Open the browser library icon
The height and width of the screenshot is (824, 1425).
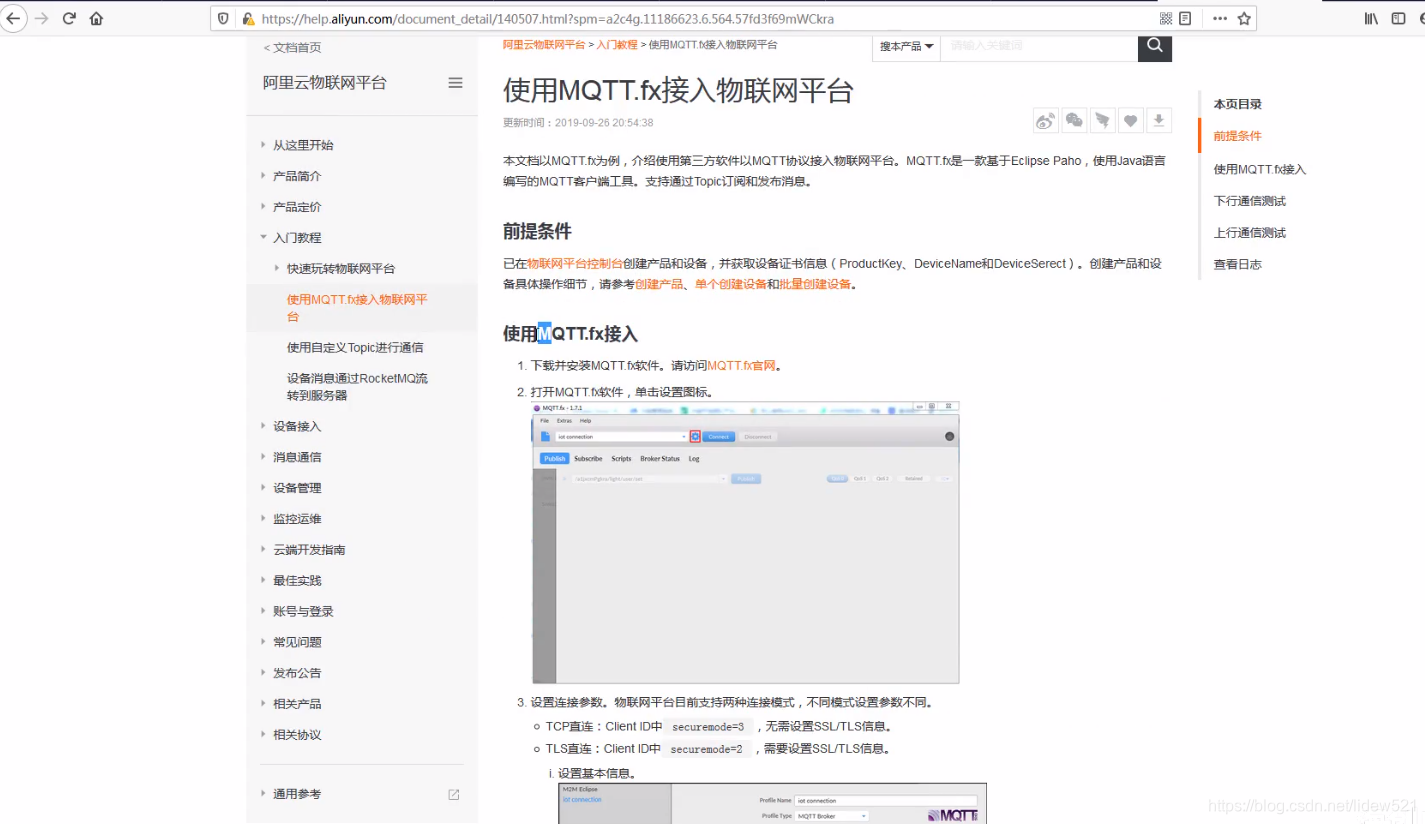pos(1372,18)
